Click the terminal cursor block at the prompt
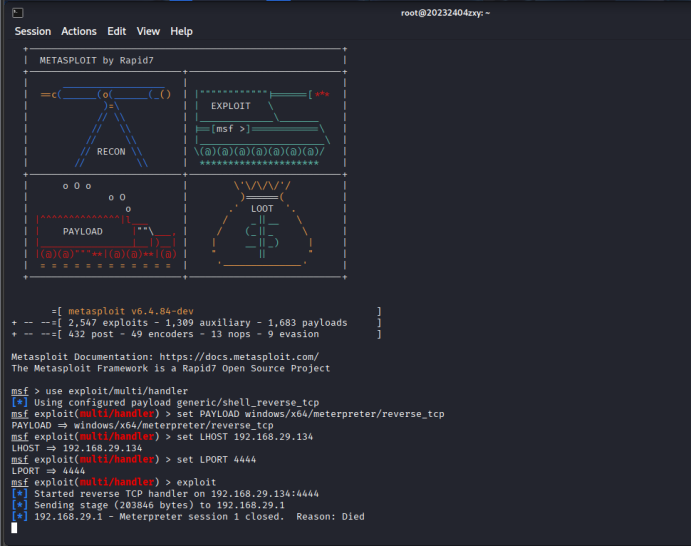Screen dimensions: 692x546 (x=14, y=528)
